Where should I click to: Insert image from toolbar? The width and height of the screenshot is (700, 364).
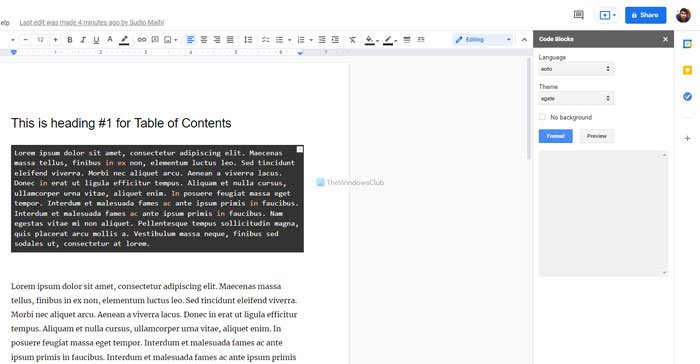click(168, 40)
